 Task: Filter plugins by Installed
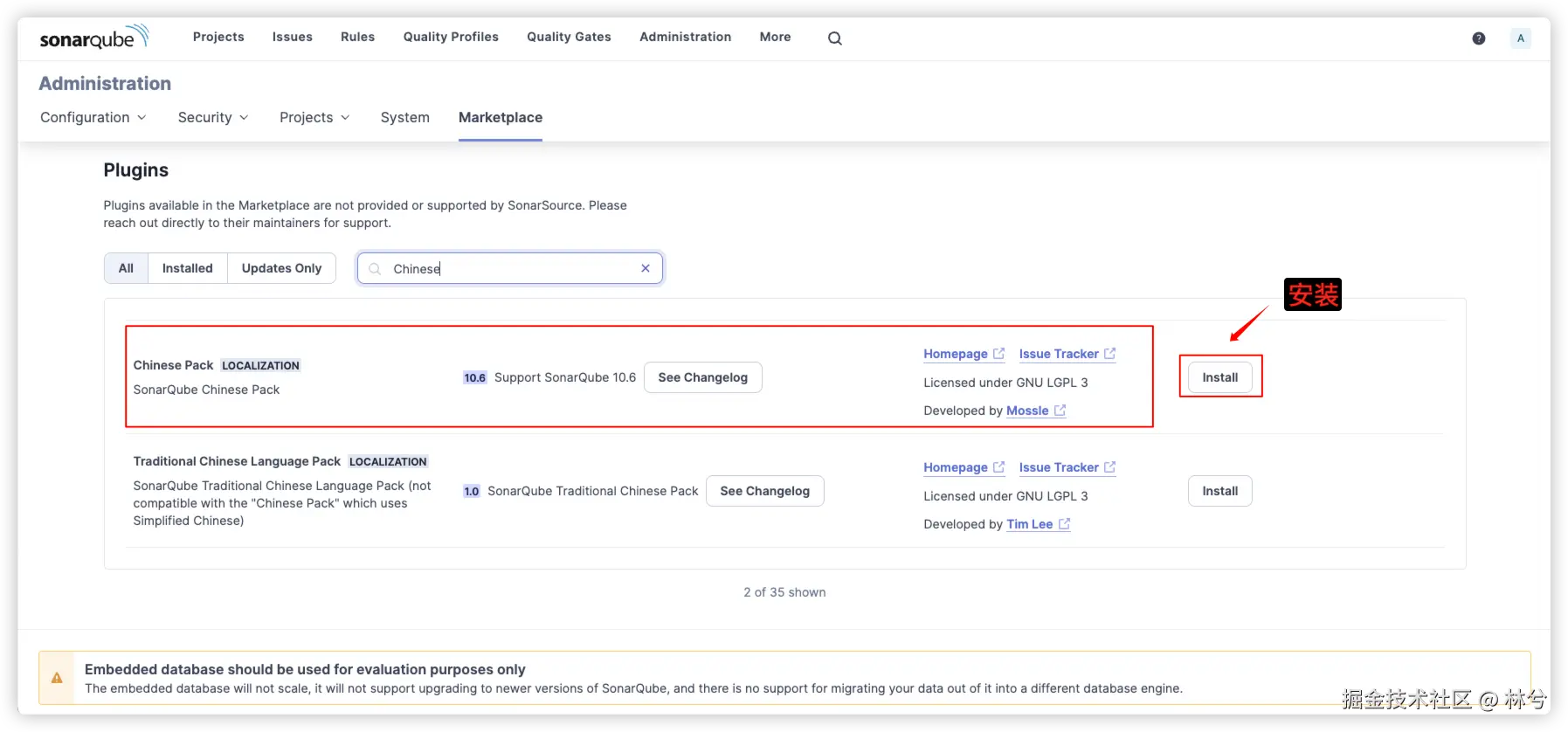[x=187, y=268]
